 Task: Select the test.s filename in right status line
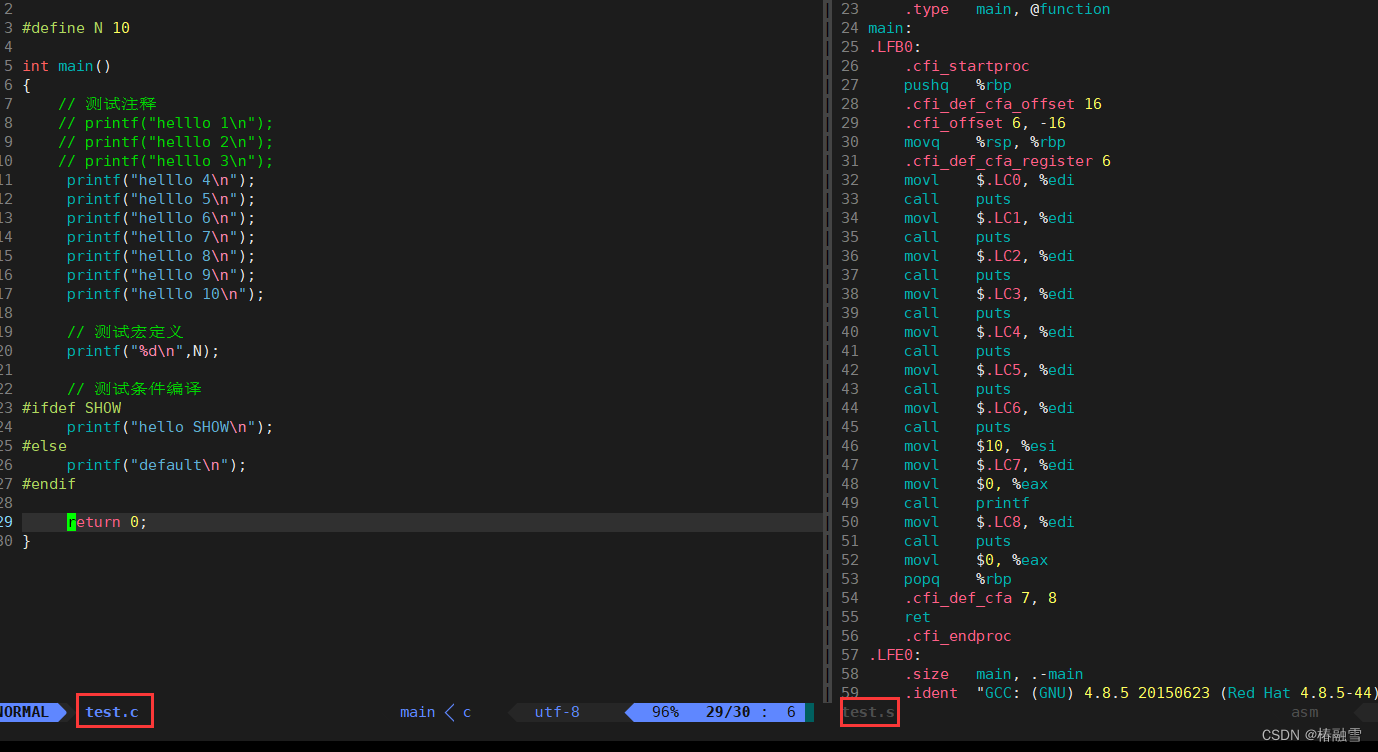click(868, 712)
